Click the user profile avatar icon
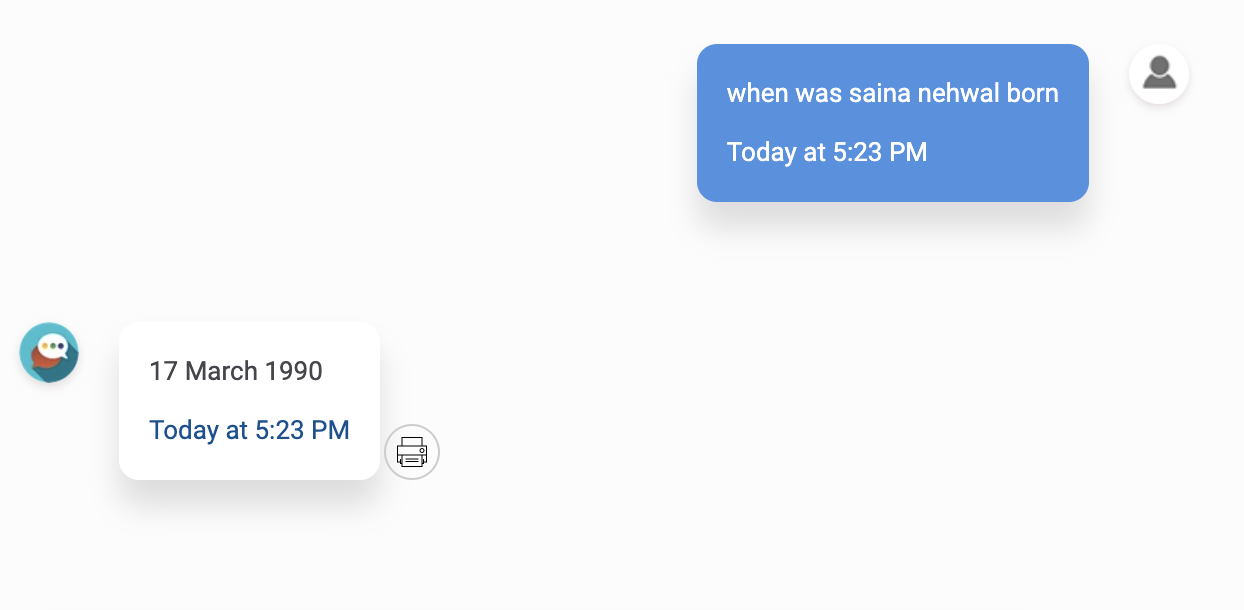Image resolution: width=1244 pixels, height=610 pixels. 1159,74
